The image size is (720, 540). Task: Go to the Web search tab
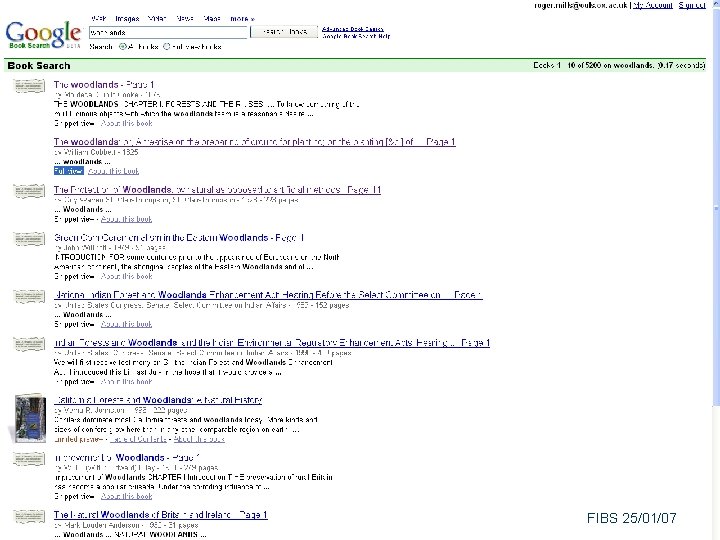pyautogui.click(x=99, y=19)
